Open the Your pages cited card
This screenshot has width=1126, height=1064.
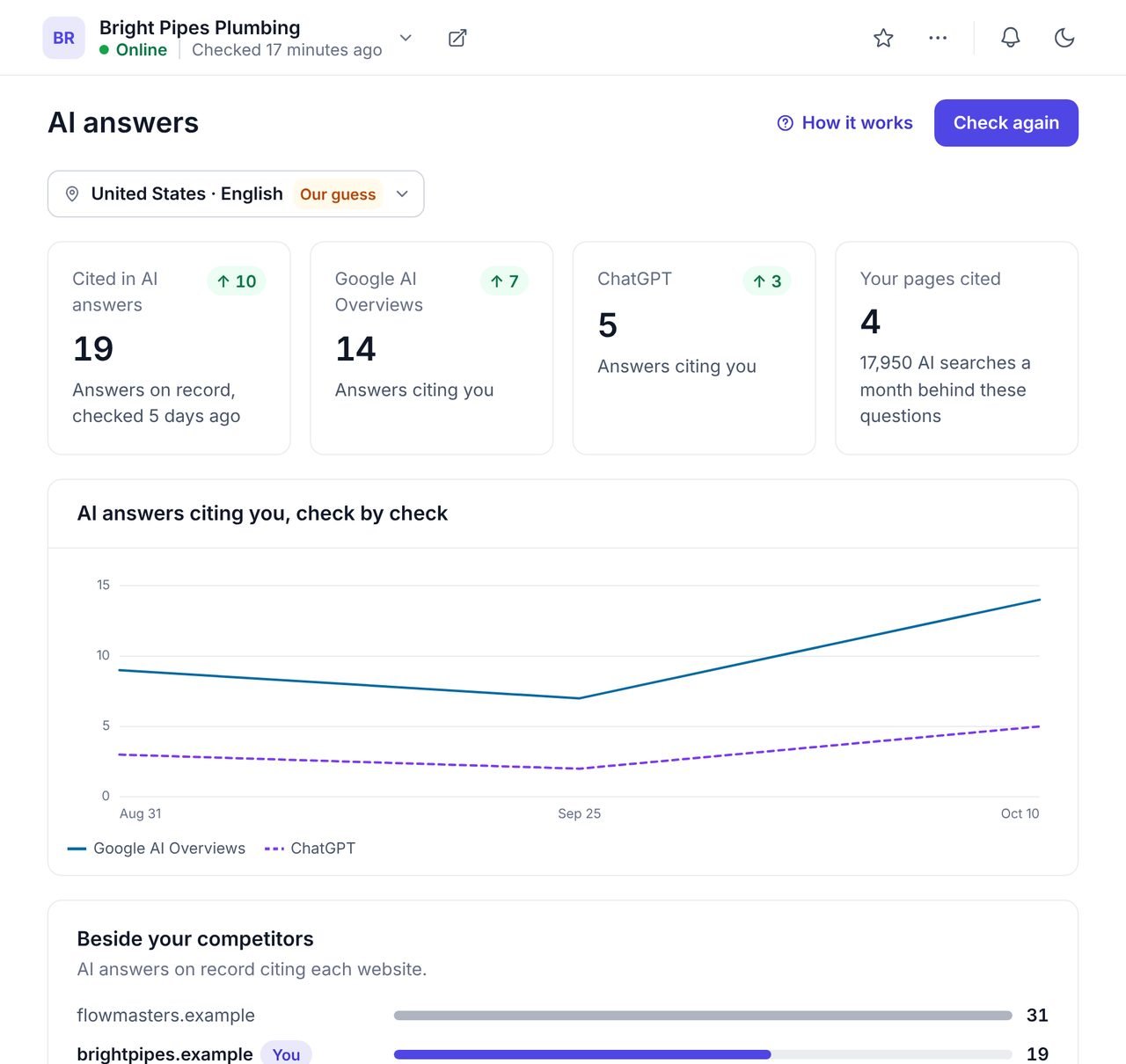pyautogui.click(x=957, y=348)
